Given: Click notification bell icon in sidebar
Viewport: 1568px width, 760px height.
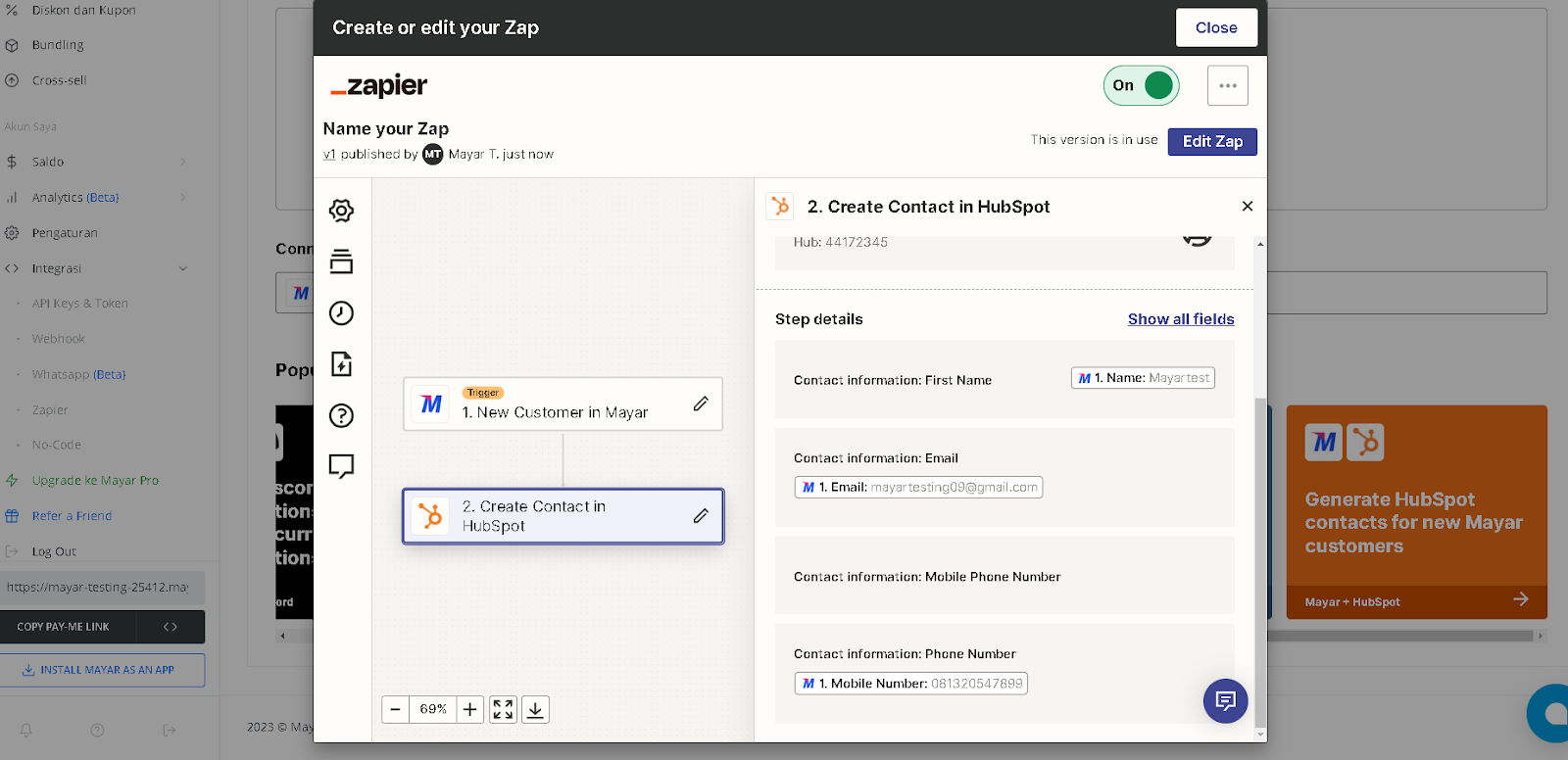Looking at the screenshot, I should (x=26, y=730).
